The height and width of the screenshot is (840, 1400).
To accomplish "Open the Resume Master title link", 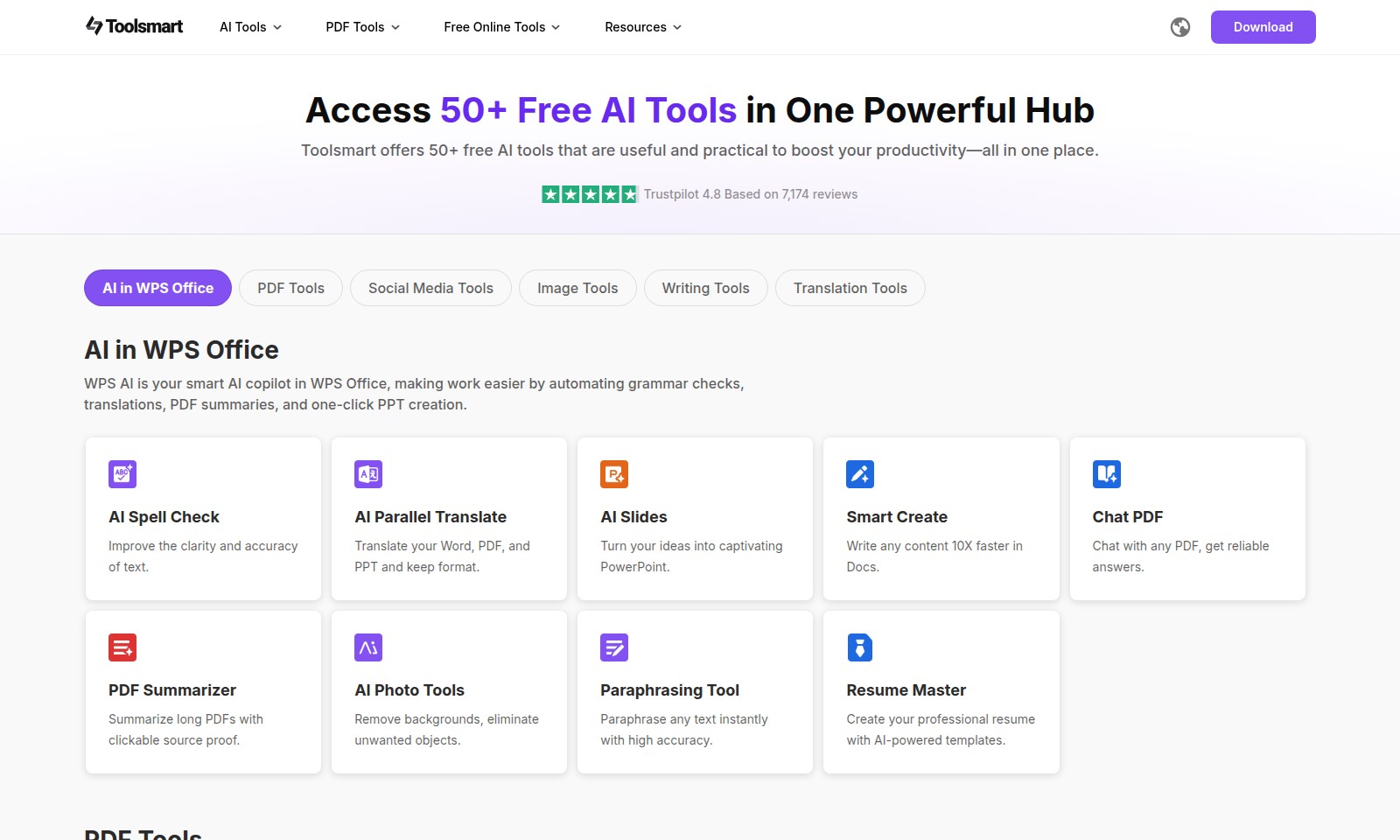I will [x=906, y=690].
